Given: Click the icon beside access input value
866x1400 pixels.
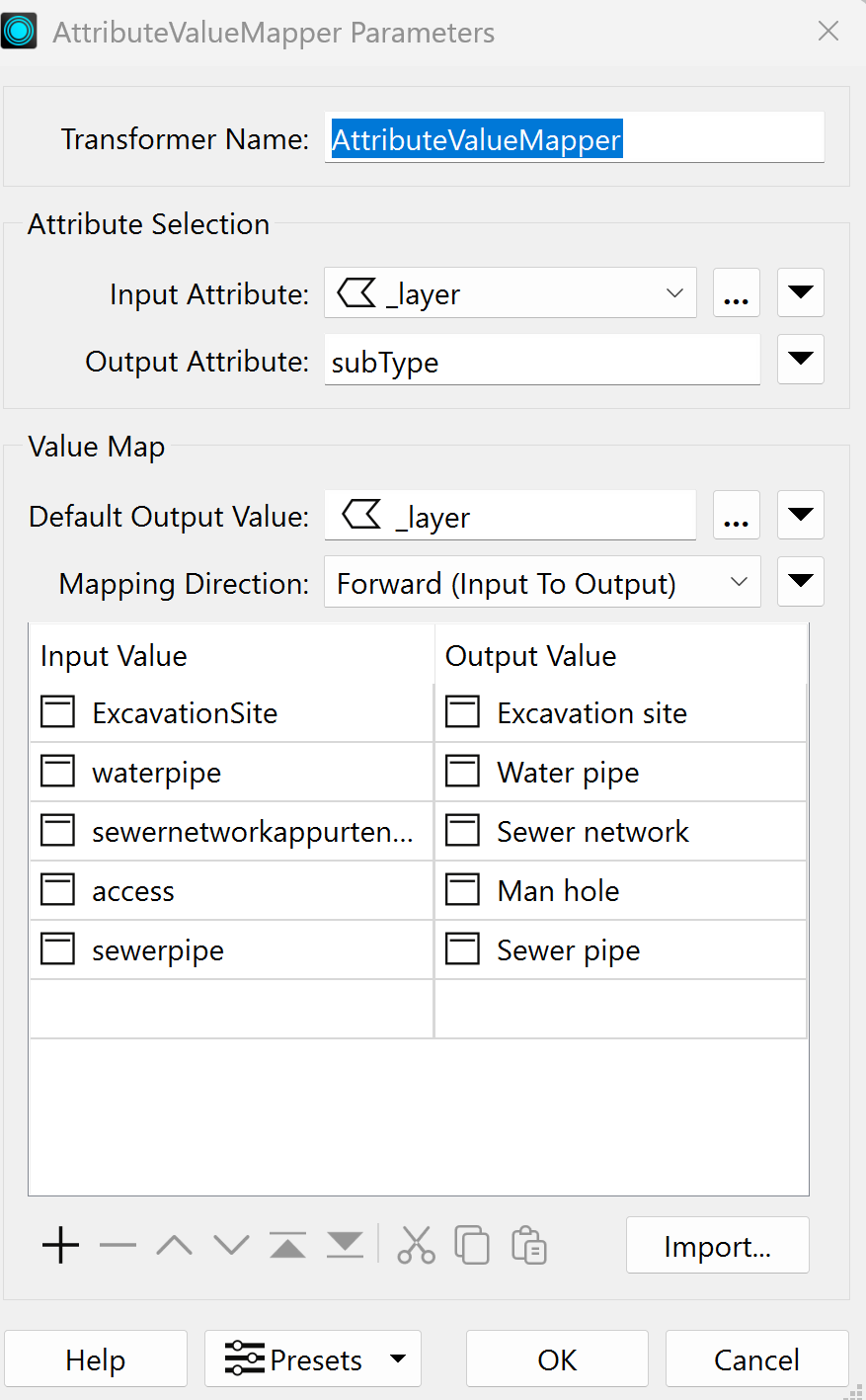Looking at the screenshot, I should click(x=58, y=889).
